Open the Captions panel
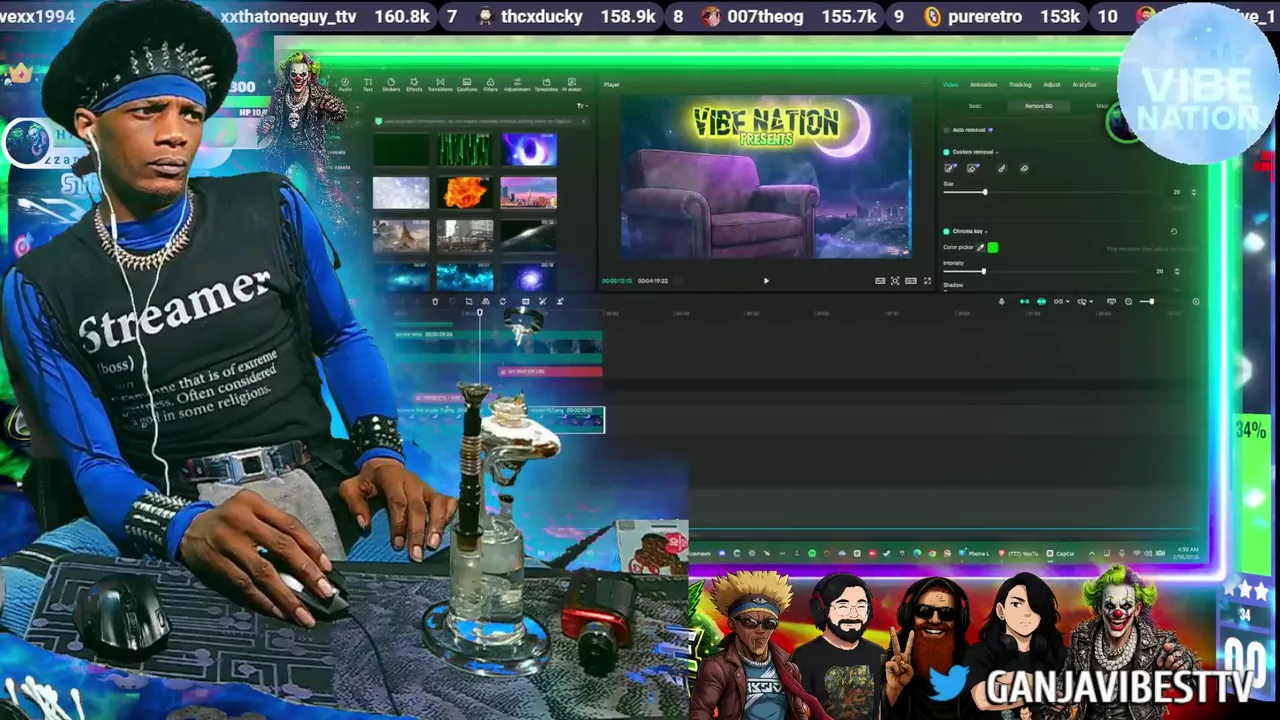The height and width of the screenshot is (720, 1280). (x=467, y=84)
